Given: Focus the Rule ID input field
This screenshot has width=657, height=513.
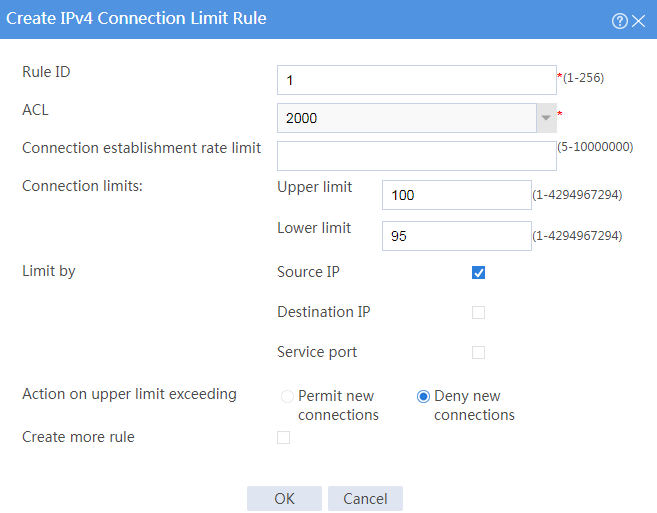Looking at the screenshot, I should tap(417, 80).
